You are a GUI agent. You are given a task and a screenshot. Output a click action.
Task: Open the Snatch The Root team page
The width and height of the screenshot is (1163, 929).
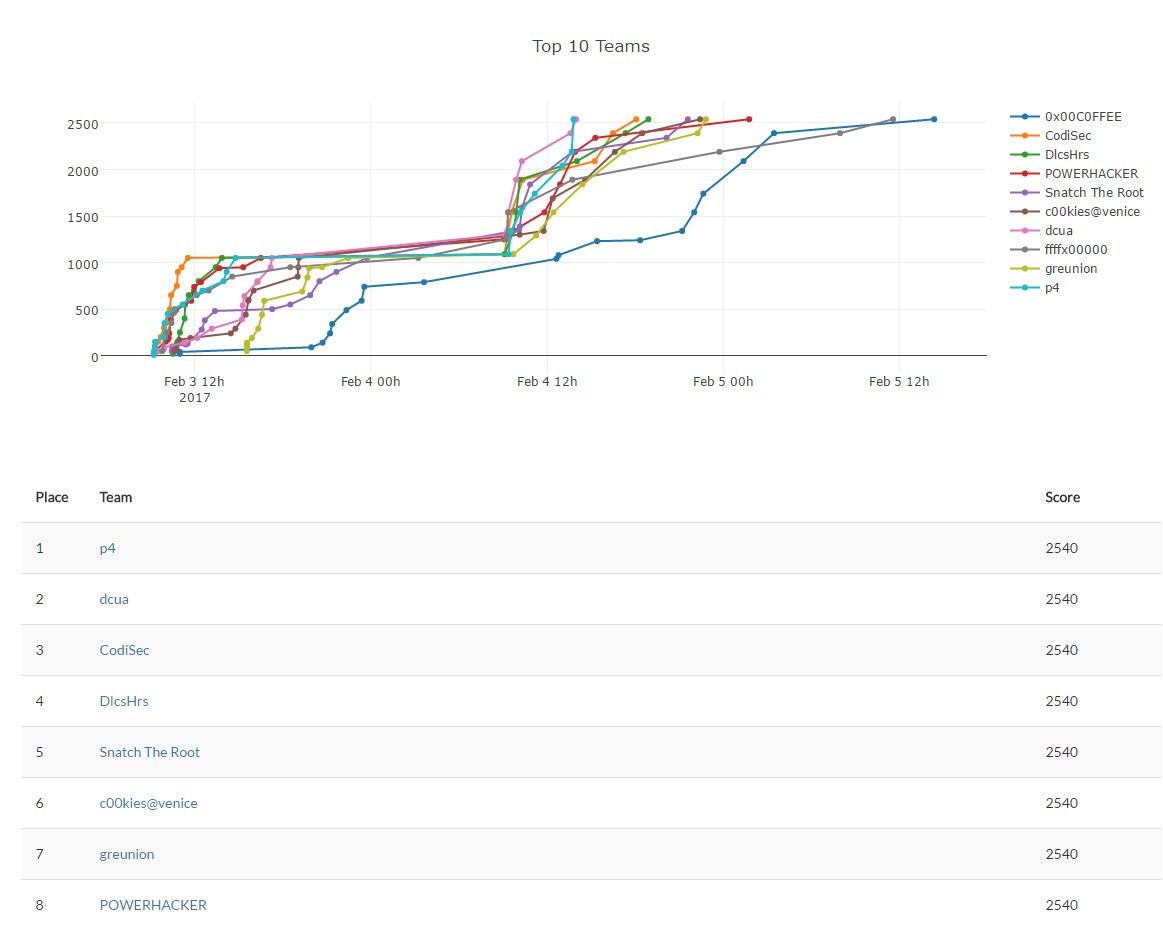pyautogui.click(x=149, y=752)
